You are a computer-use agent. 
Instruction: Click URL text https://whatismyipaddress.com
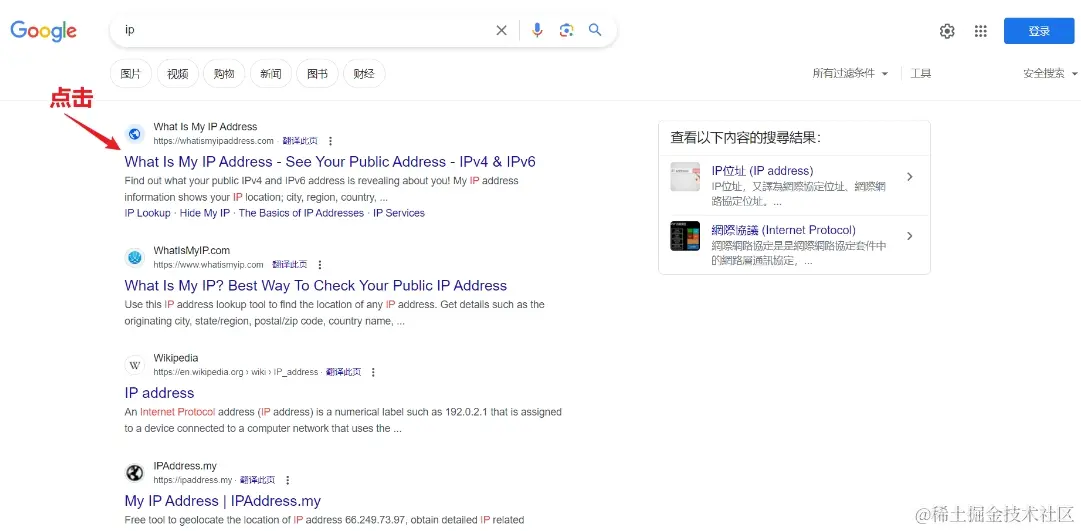(x=214, y=141)
